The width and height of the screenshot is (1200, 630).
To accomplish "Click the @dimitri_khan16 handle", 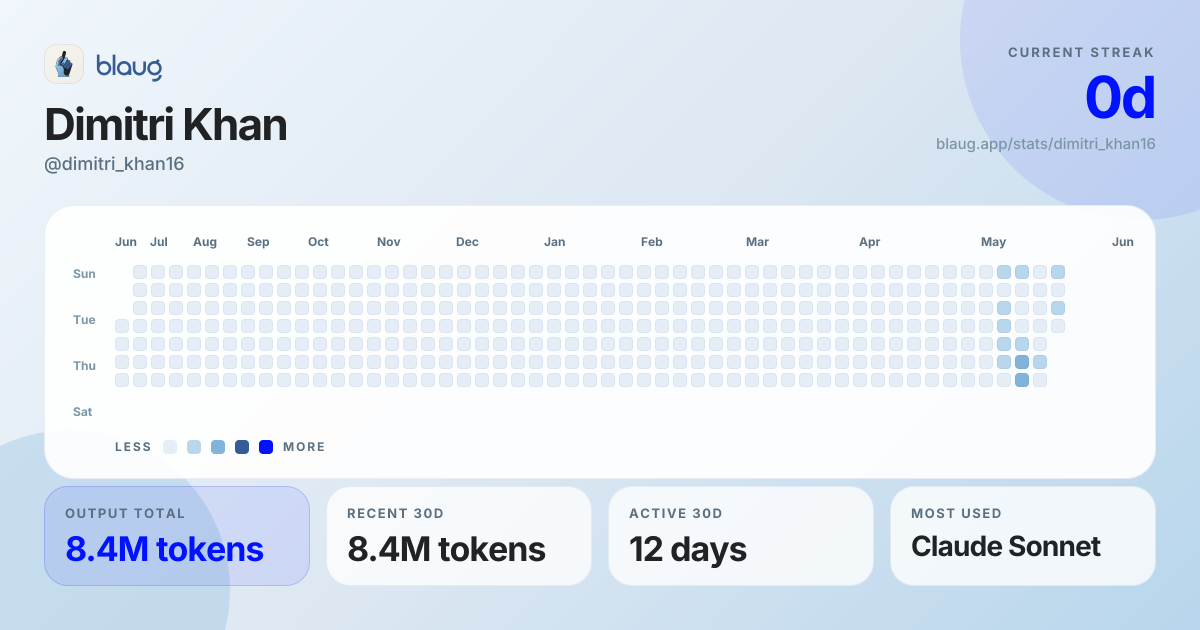I will click(x=115, y=165).
